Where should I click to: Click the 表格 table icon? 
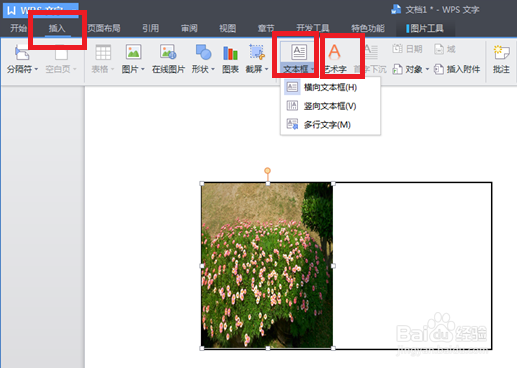point(103,53)
